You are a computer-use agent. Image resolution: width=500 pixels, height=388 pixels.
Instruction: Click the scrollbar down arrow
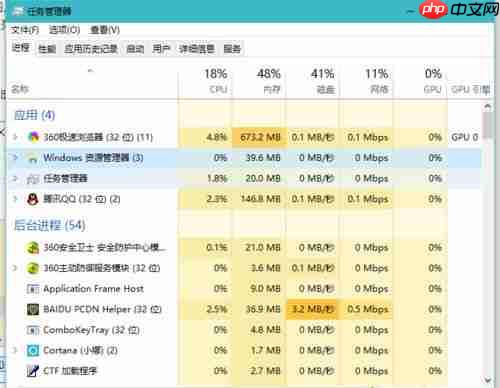pyautogui.click(x=488, y=380)
